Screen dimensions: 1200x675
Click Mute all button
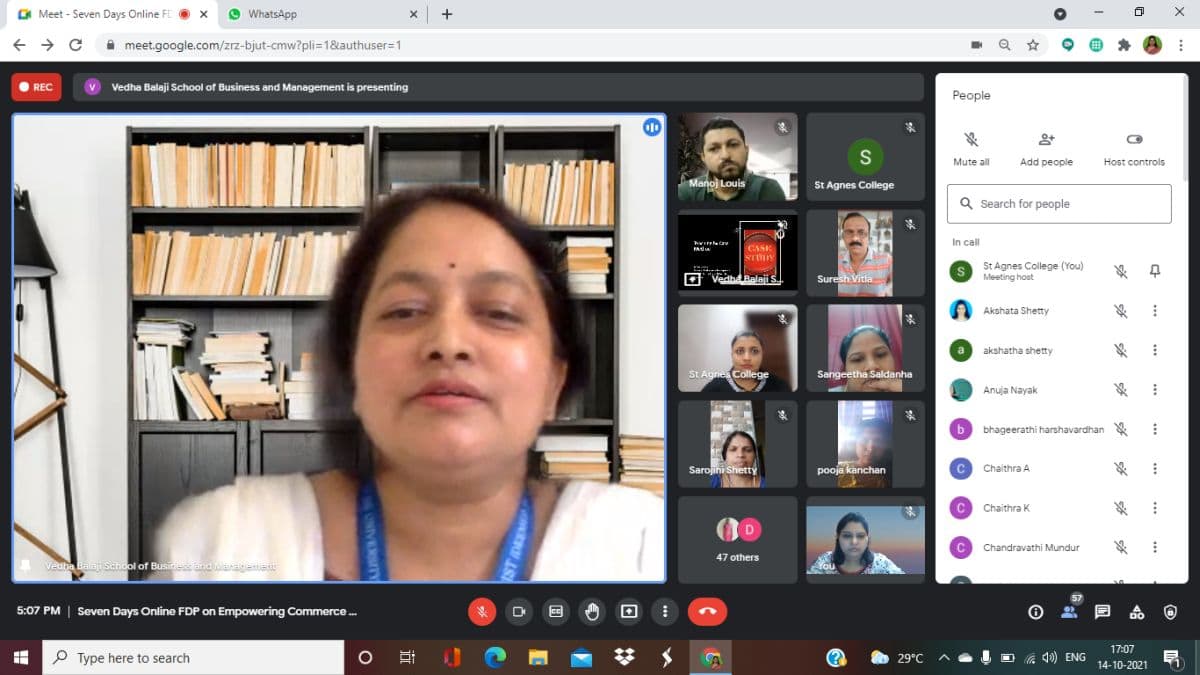(x=971, y=148)
